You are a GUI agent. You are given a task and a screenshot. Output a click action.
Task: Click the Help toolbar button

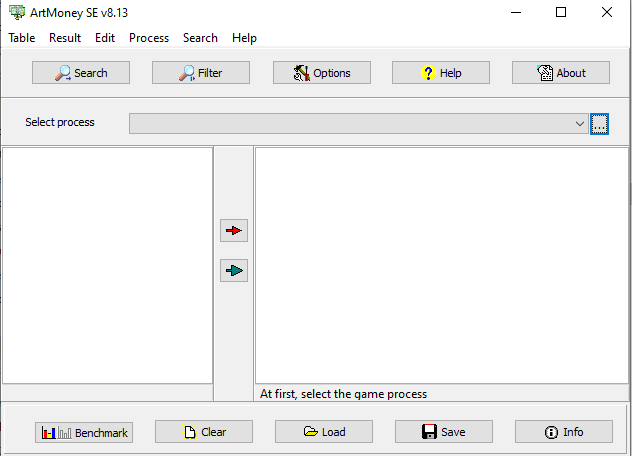click(x=441, y=73)
